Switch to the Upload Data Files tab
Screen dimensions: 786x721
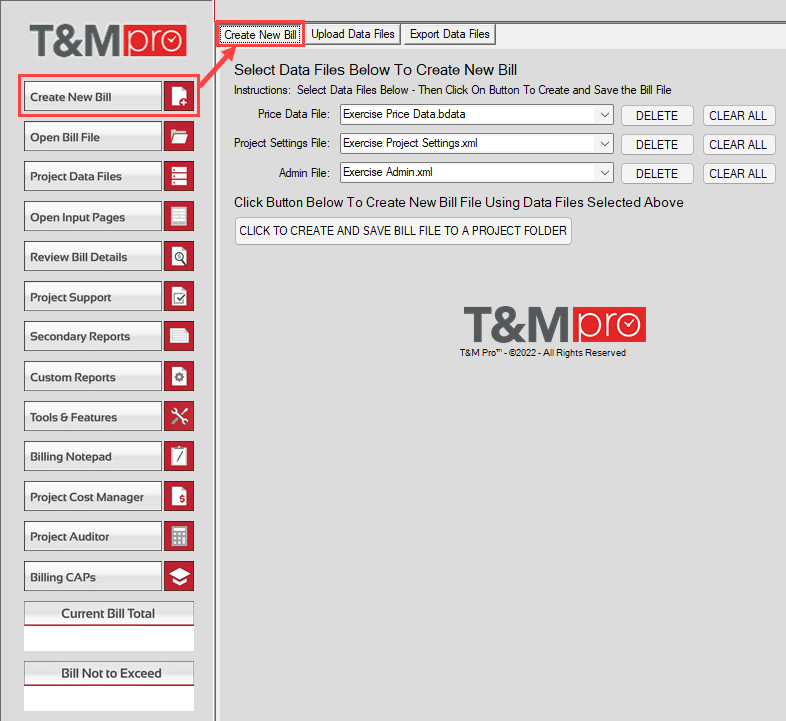point(352,34)
